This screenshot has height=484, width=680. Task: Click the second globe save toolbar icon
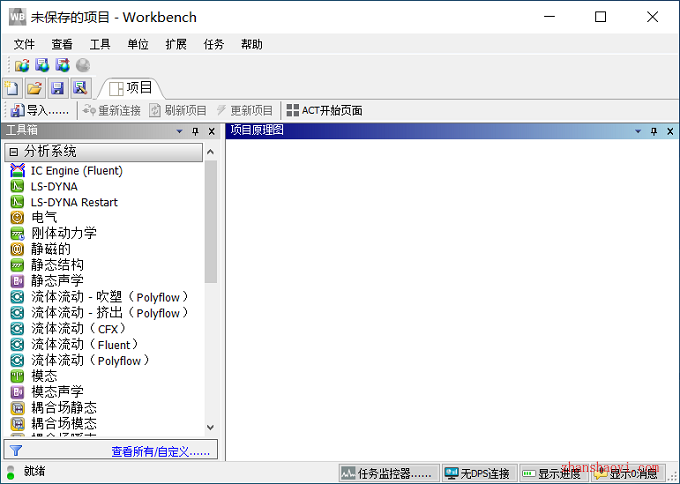42,65
